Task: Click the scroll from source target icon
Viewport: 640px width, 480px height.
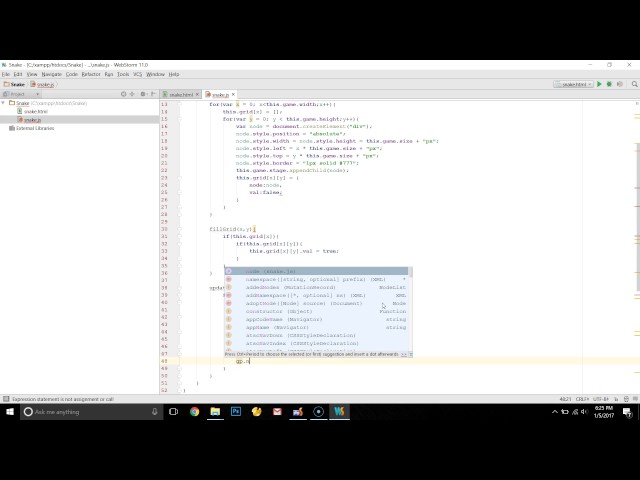Action: tap(123, 94)
